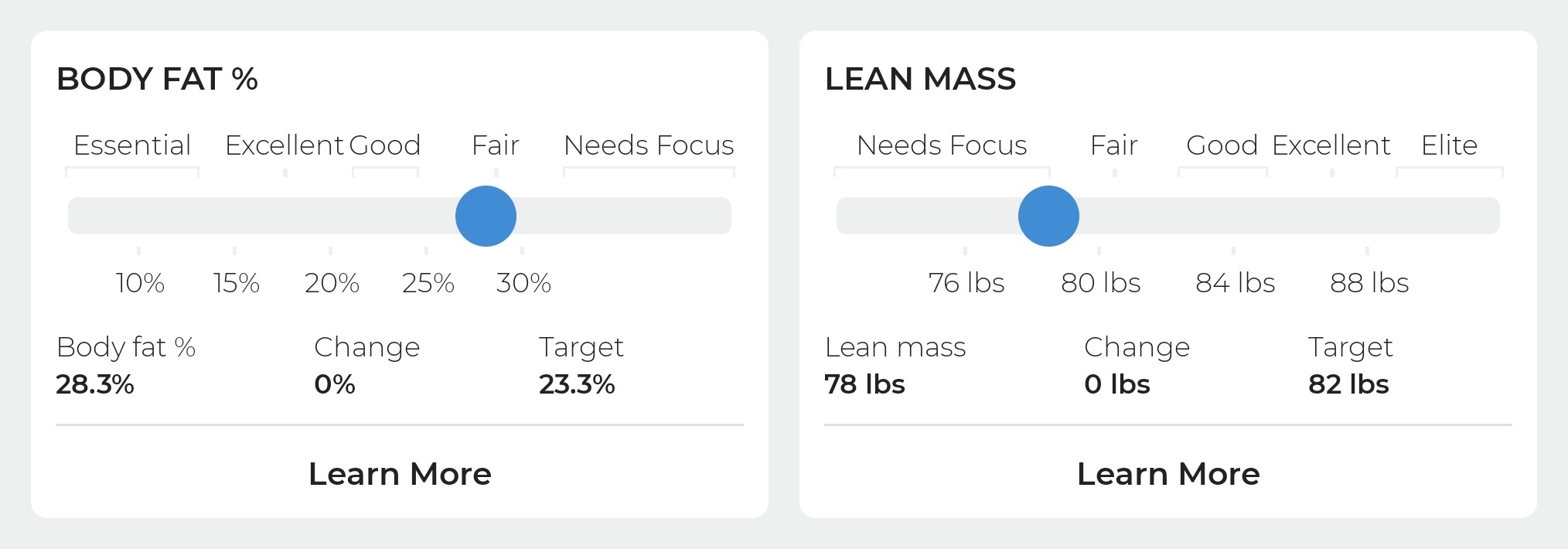Open Learn More under Lean Mass
Image resolution: width=1568 pixels, height=549 pixels.
tap(1168, 473)
